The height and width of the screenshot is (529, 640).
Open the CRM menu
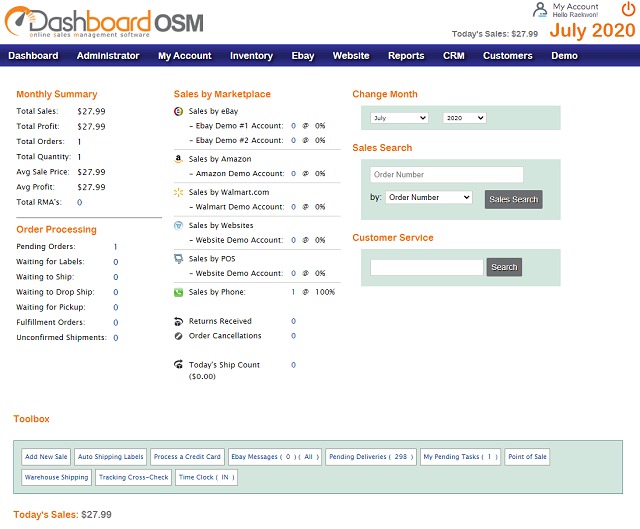click(453, 56)
